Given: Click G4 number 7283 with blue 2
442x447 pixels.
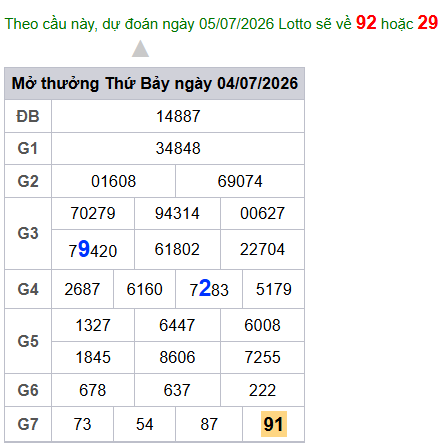Looking at the screenshot, I should click(209, 289).
